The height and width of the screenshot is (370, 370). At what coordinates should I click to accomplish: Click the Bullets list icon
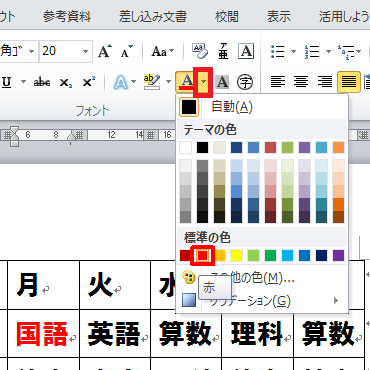click(278, 51)
